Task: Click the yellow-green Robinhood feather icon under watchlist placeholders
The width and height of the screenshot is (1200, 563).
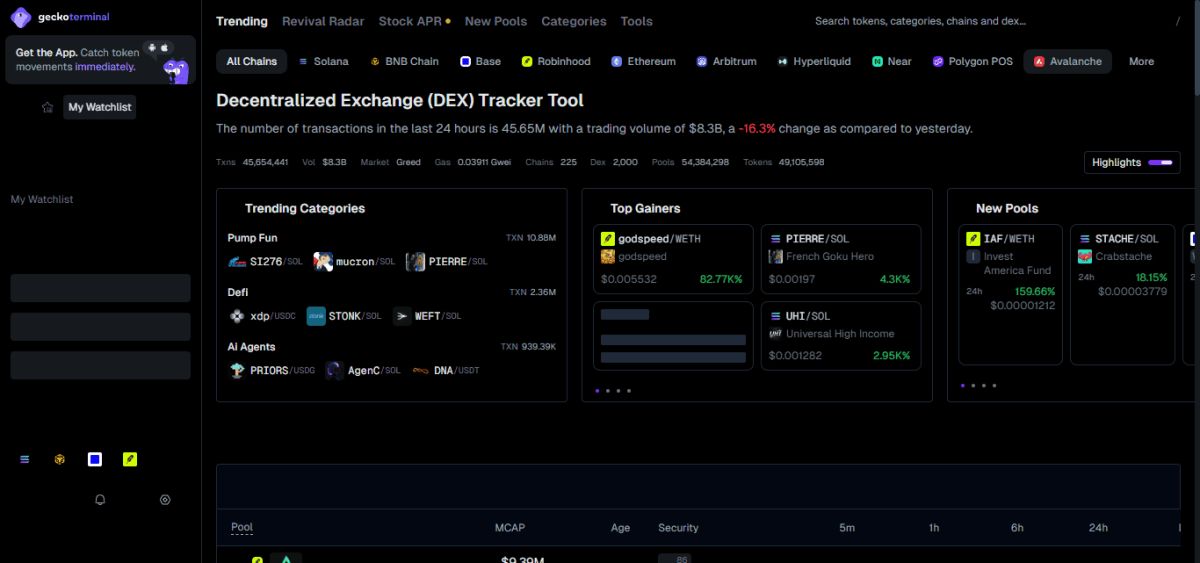Action: click(130, 459)
